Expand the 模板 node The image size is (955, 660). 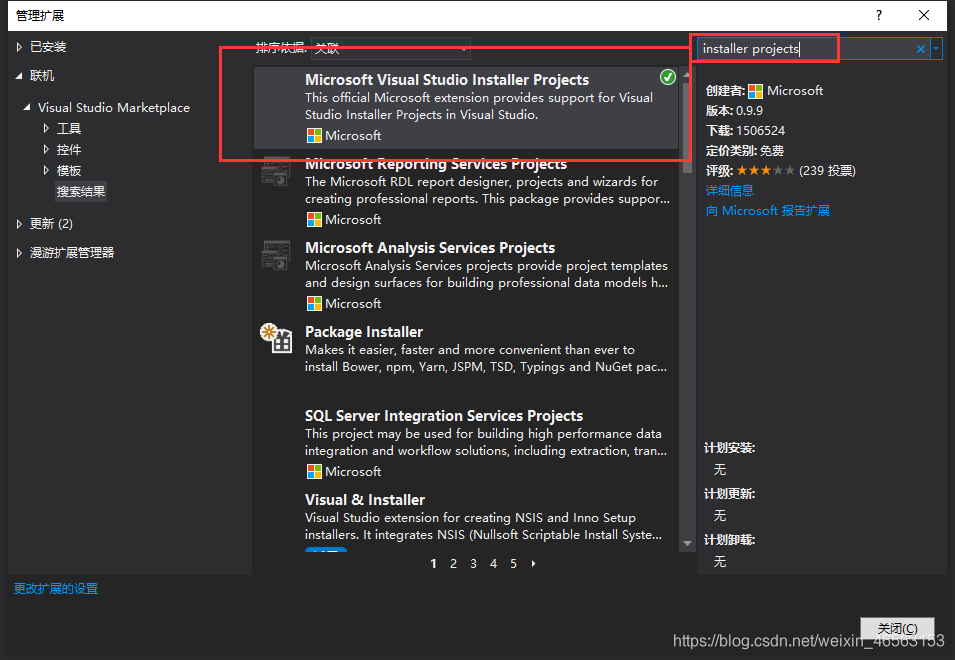(x=46, y=170)
